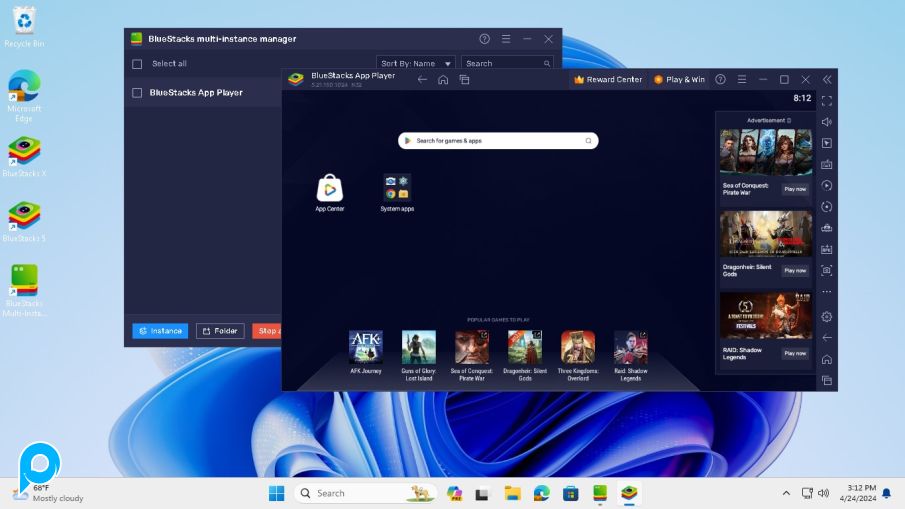The width and height of the screenshot is (905, 509).
Task: Open the App Center icon
Action: 329,188
